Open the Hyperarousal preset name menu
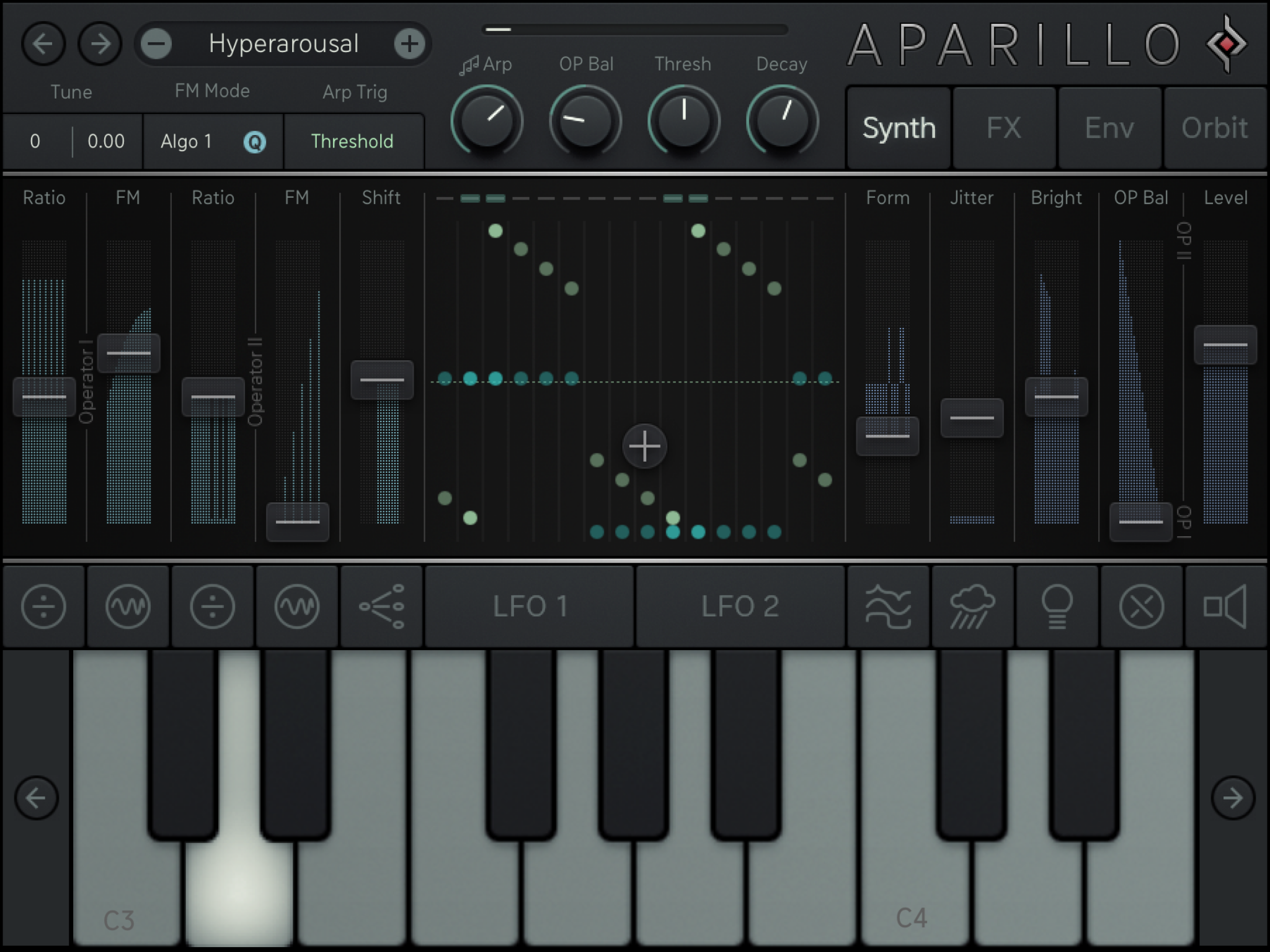 [283, 44]
